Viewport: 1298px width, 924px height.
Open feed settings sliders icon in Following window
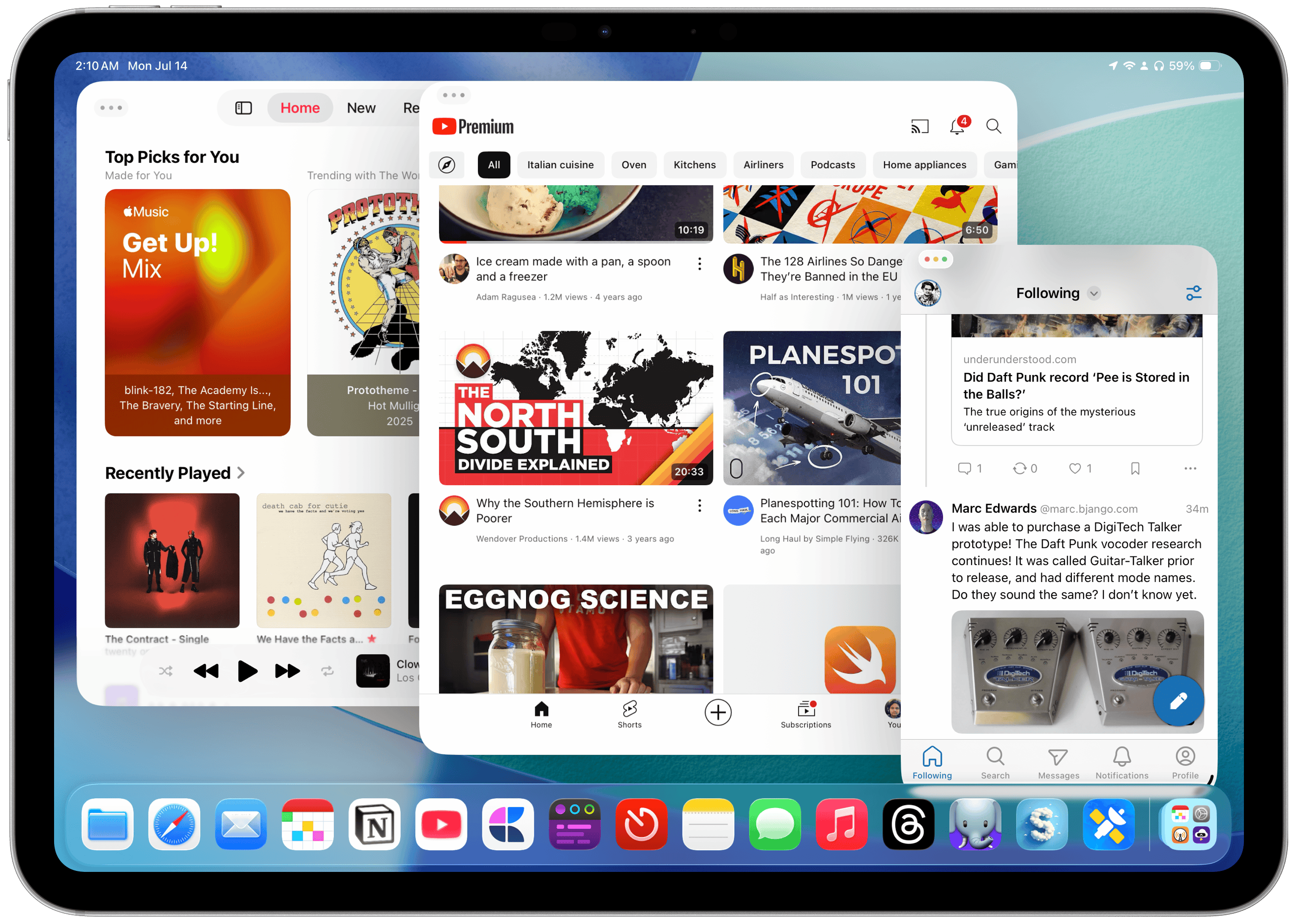[x=1193, y=293]
